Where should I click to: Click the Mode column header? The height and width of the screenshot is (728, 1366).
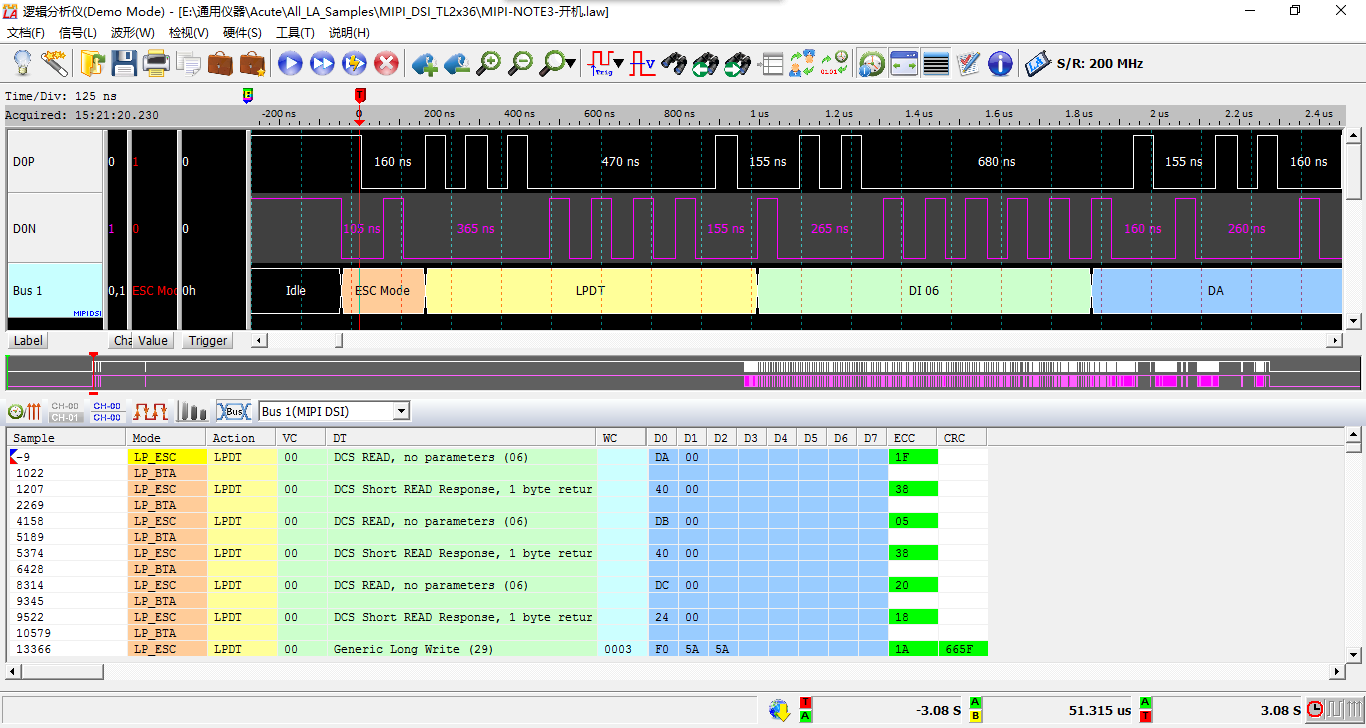[x=167, y=438]
